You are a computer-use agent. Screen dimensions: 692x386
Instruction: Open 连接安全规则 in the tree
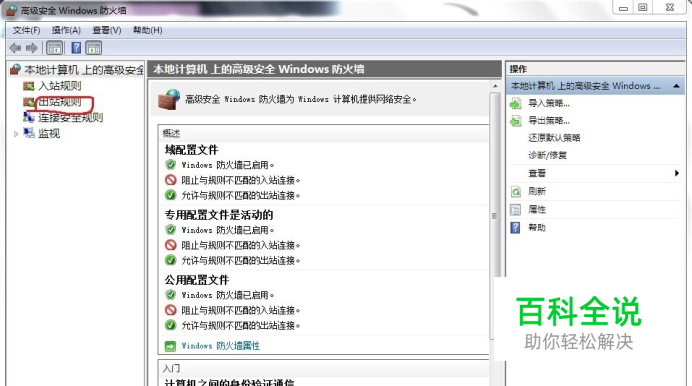(x=71, y=118)
